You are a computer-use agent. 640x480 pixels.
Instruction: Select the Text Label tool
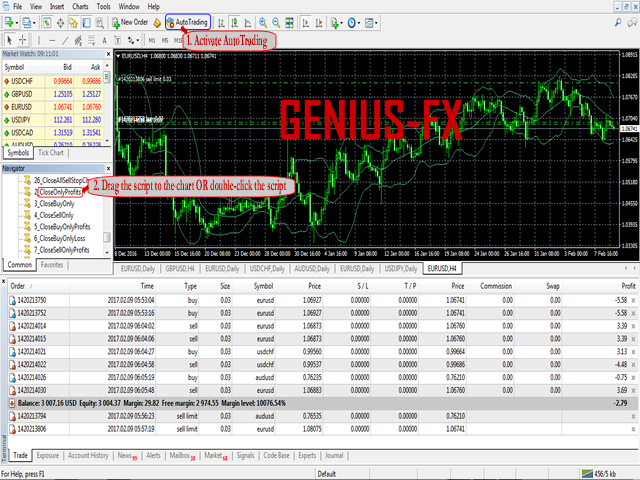tap(118, 40)
